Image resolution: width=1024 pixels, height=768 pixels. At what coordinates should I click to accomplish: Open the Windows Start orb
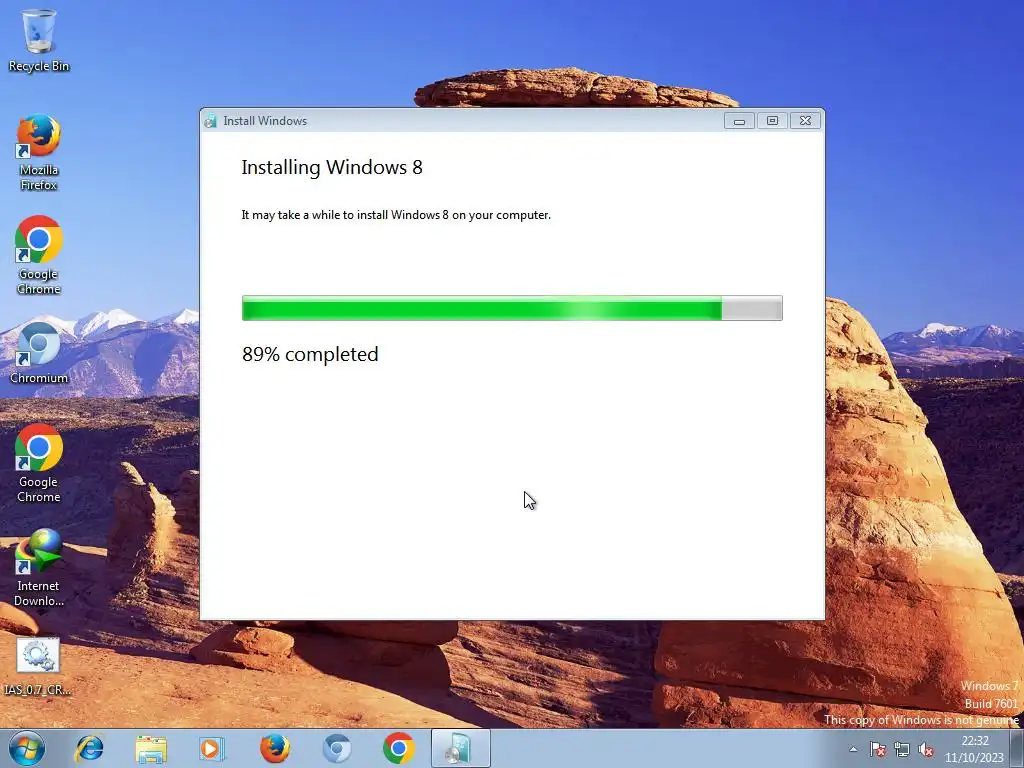[x=27, y=748]
